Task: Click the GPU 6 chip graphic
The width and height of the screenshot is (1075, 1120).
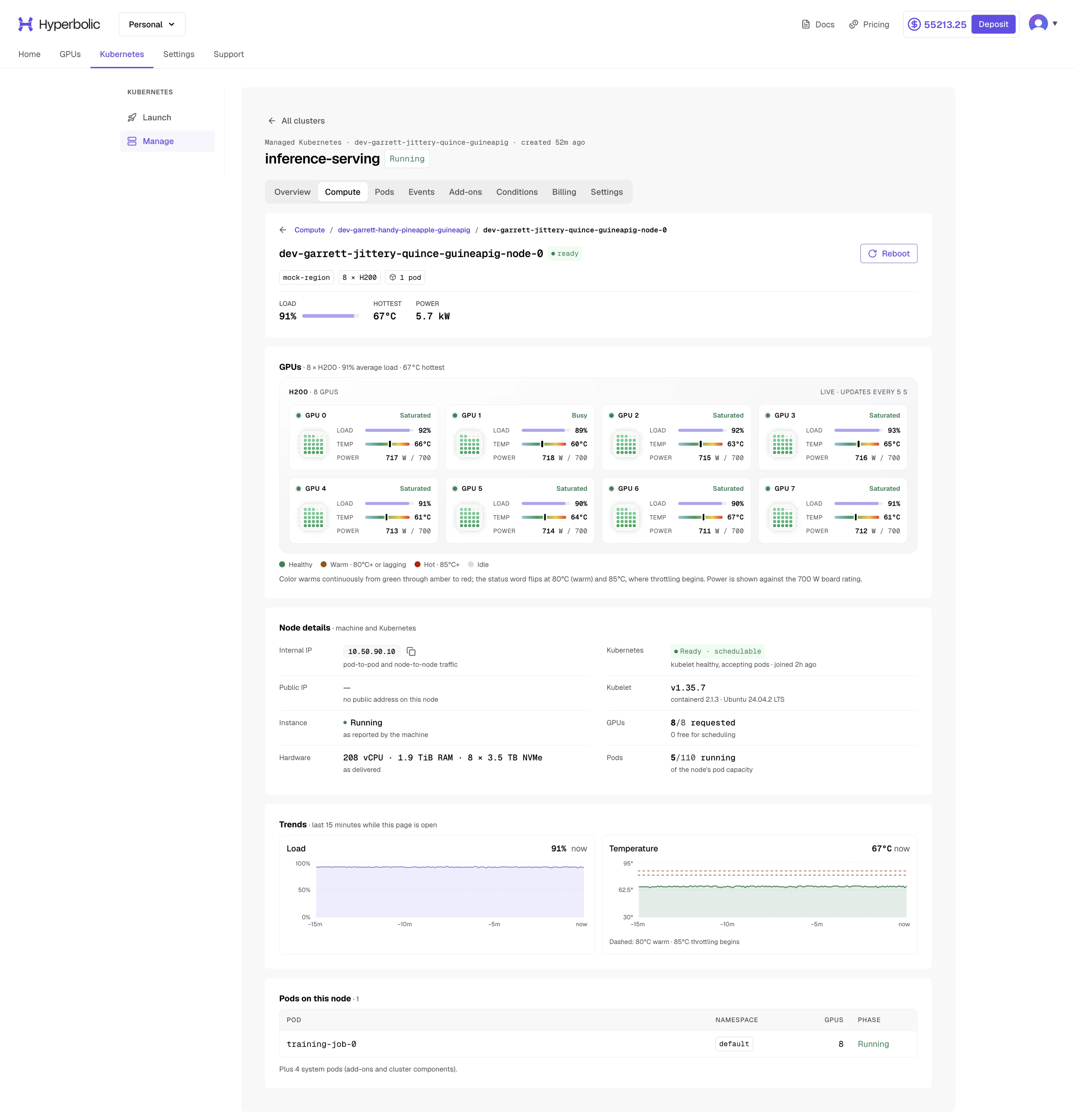Action: tap(626, 517)
